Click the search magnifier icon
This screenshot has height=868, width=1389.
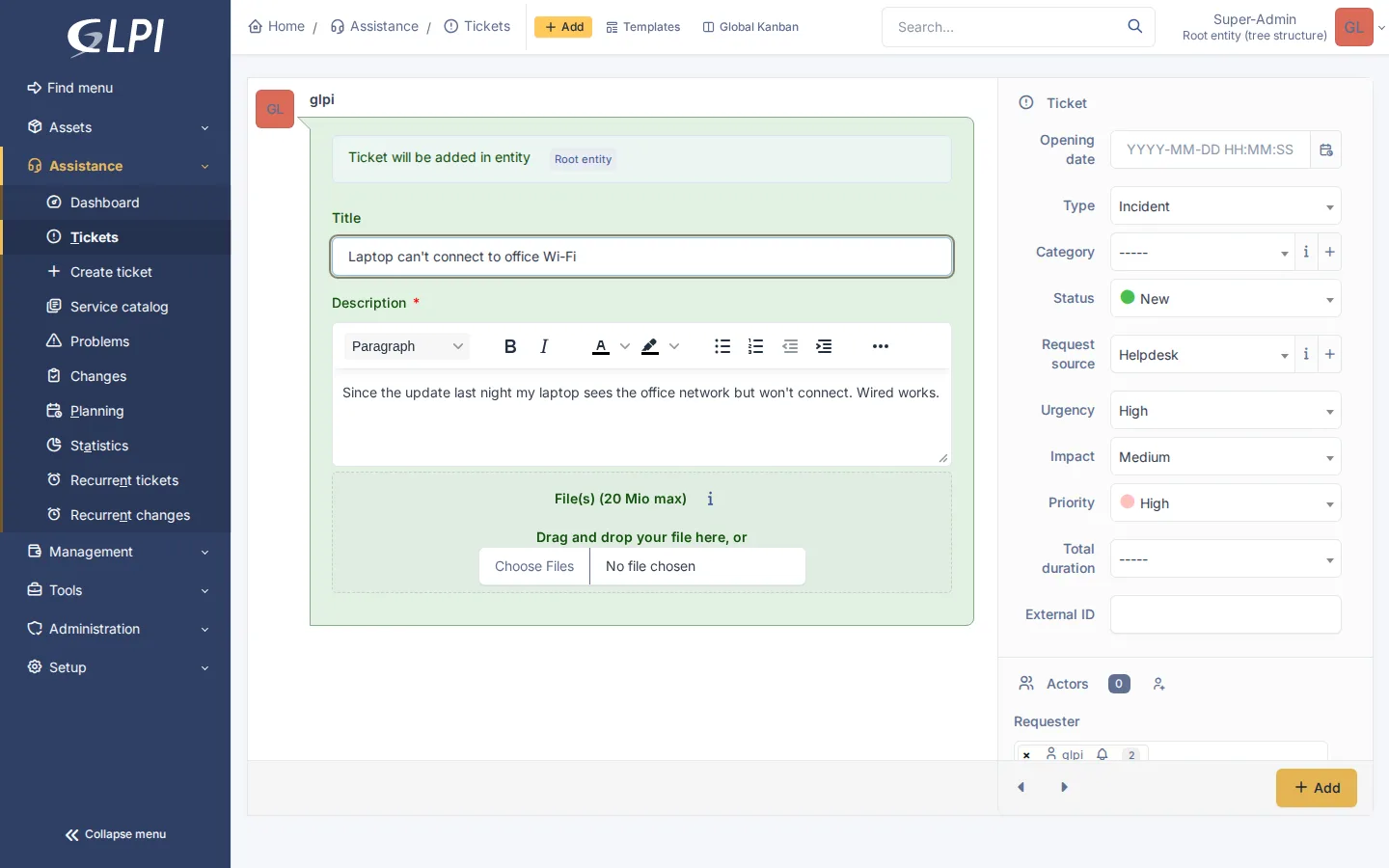click(1135, 26)
